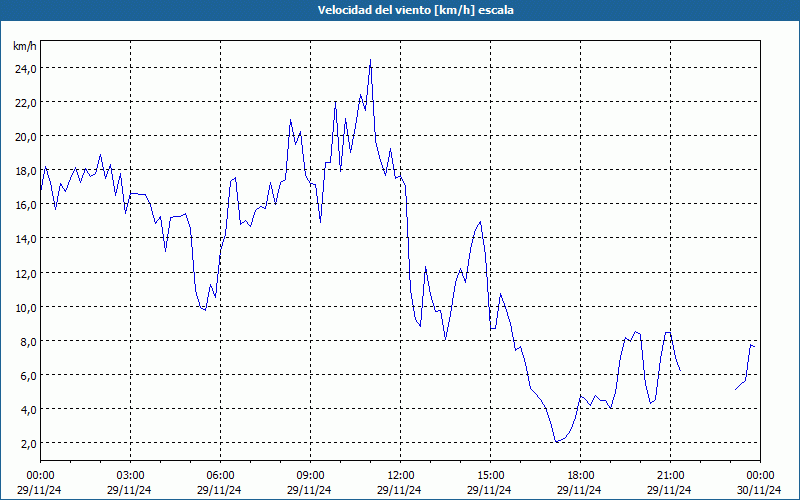Select the 21:00 time axis label

pyautogui.click(x=670, y=475)
